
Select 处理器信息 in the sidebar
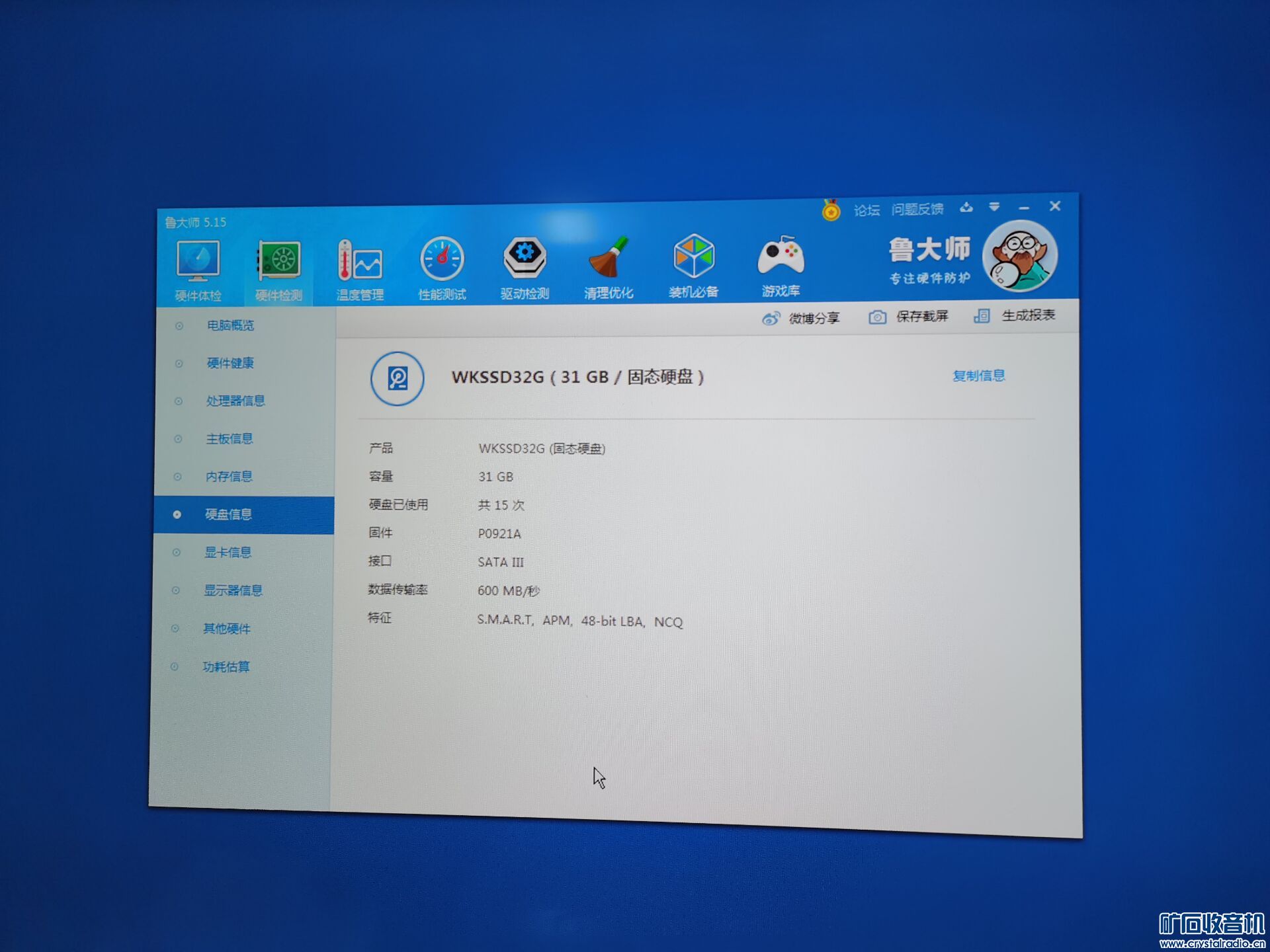click(x=235, y=401)
